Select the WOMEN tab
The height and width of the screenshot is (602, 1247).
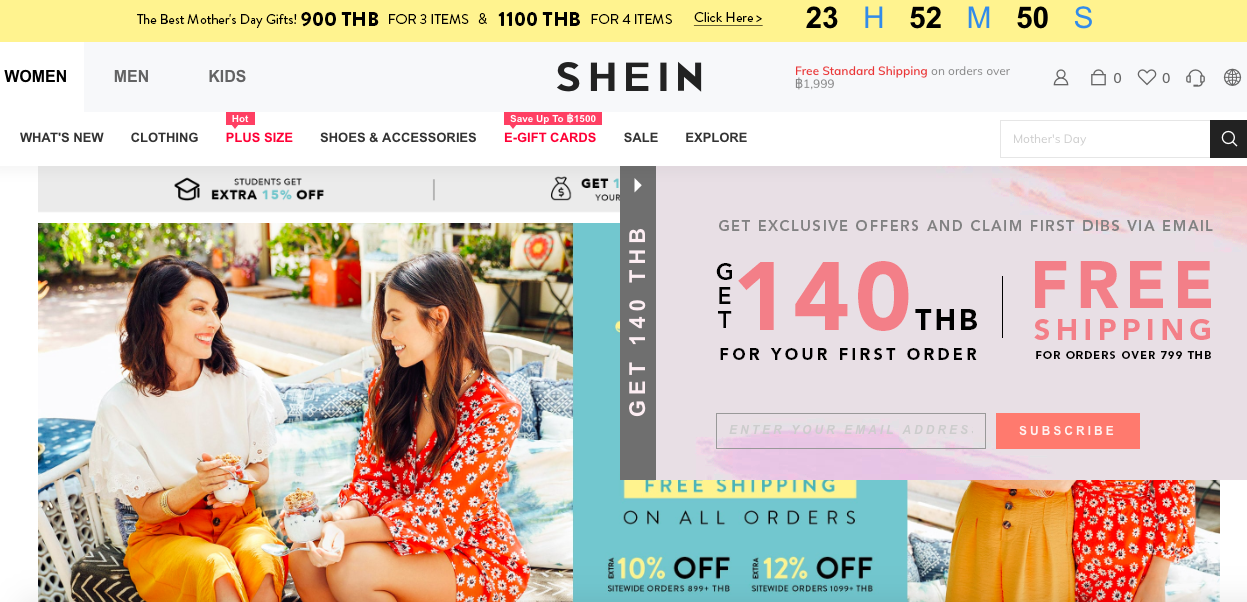[x=36, y=77]
